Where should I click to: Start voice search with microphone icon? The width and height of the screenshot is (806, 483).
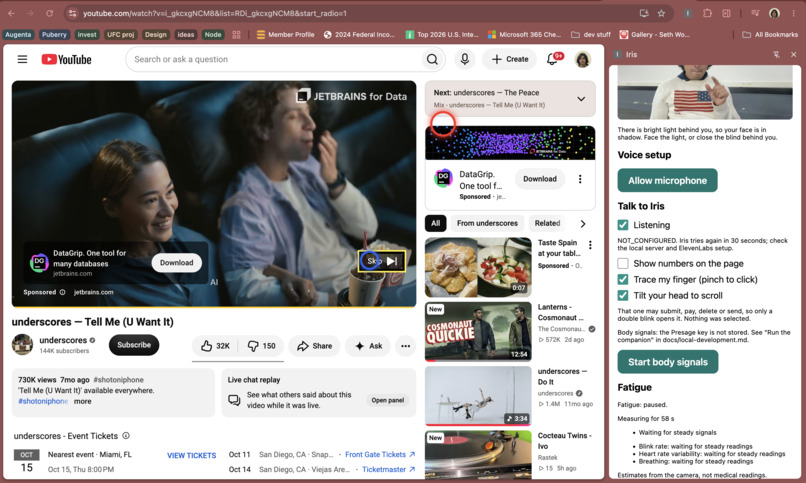coord(465,60)
